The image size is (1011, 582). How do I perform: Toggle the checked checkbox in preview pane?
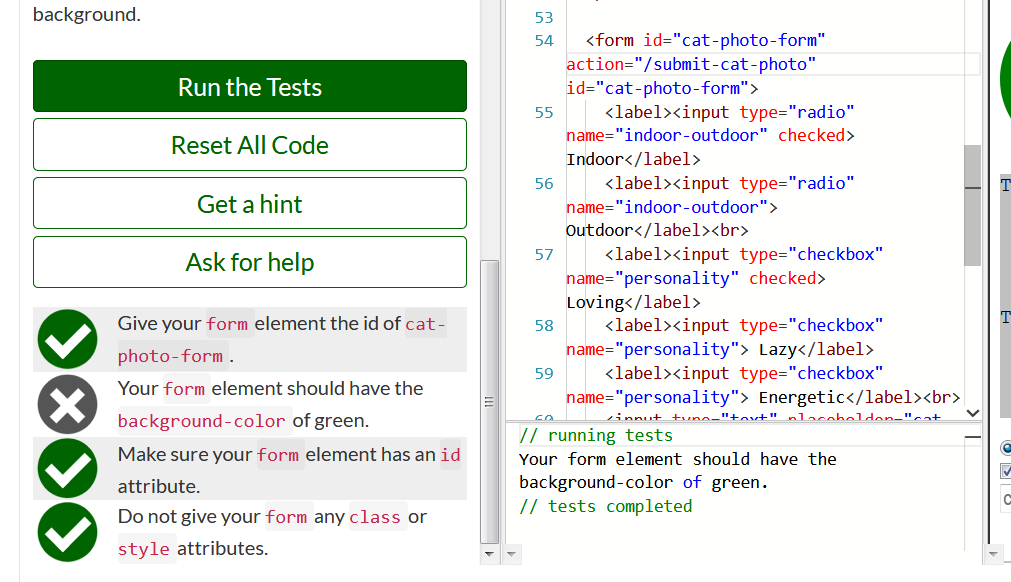pyautogui.click(x=1006, y=471)
